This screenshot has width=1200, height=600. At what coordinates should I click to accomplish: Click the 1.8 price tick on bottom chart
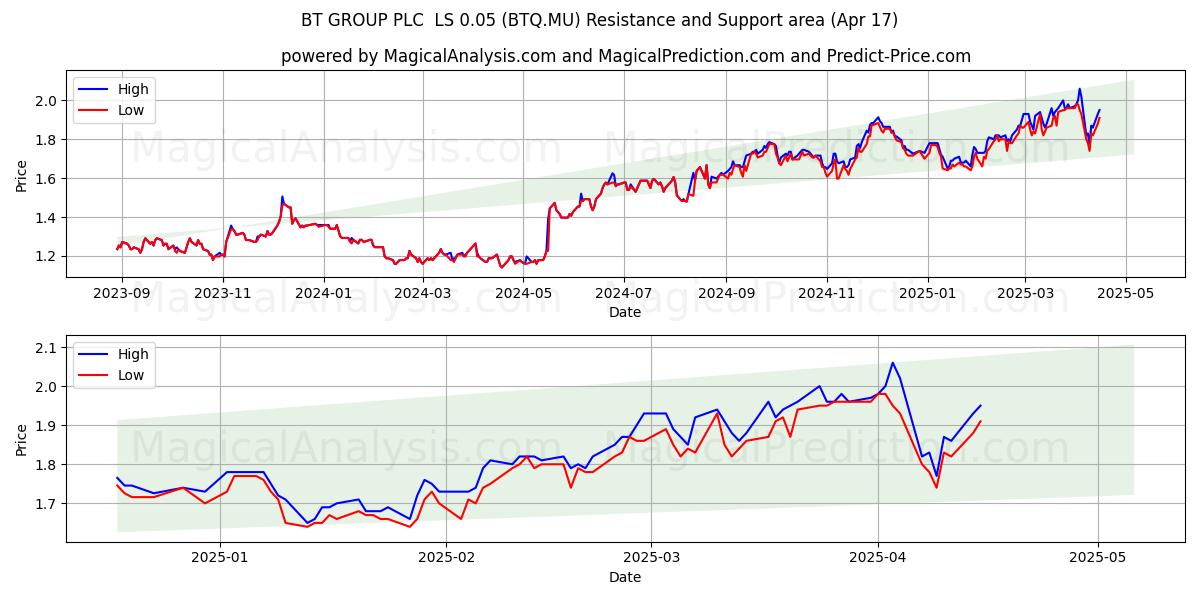pos(47,464)
